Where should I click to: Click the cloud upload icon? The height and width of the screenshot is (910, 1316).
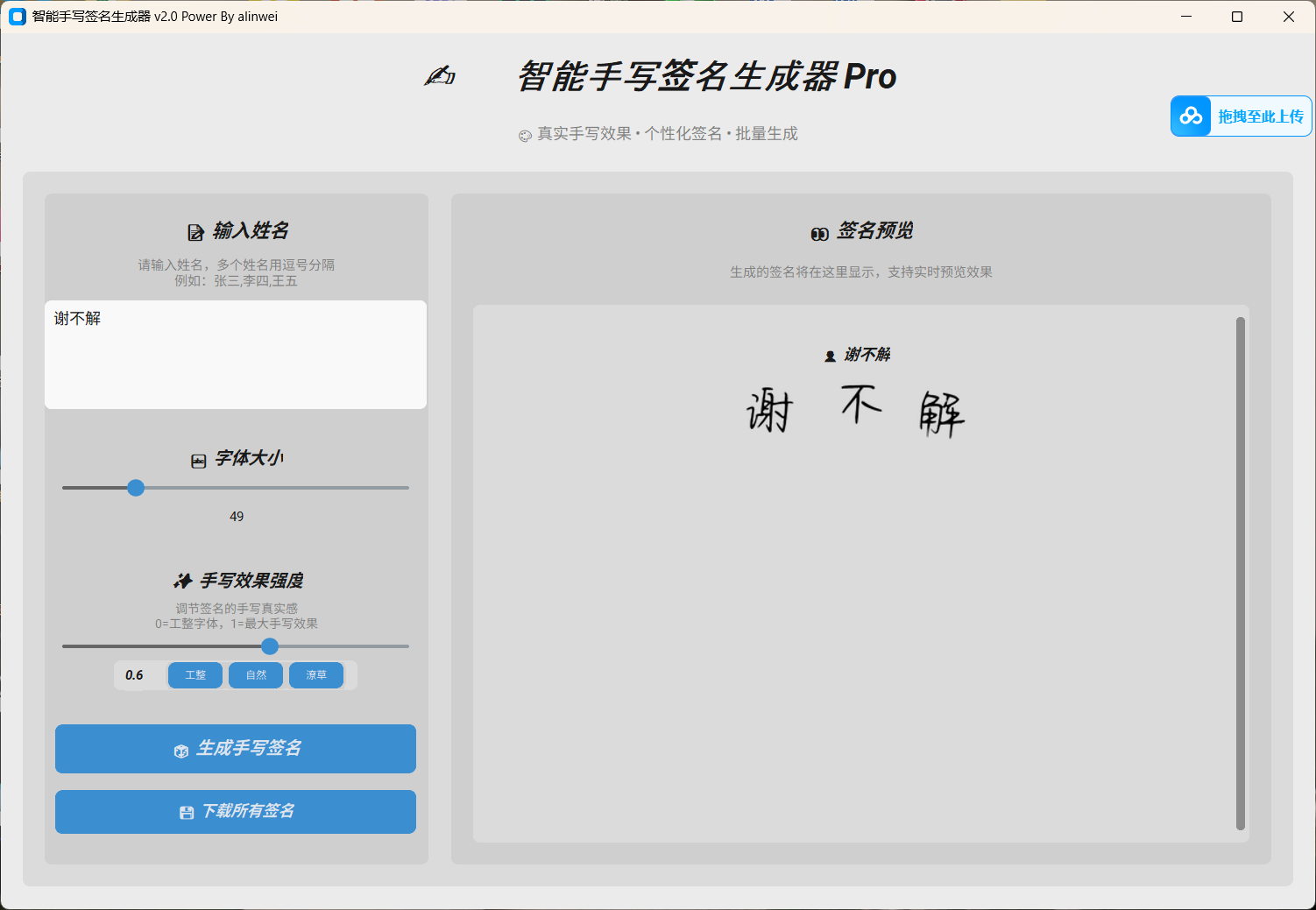point(1191,116)
